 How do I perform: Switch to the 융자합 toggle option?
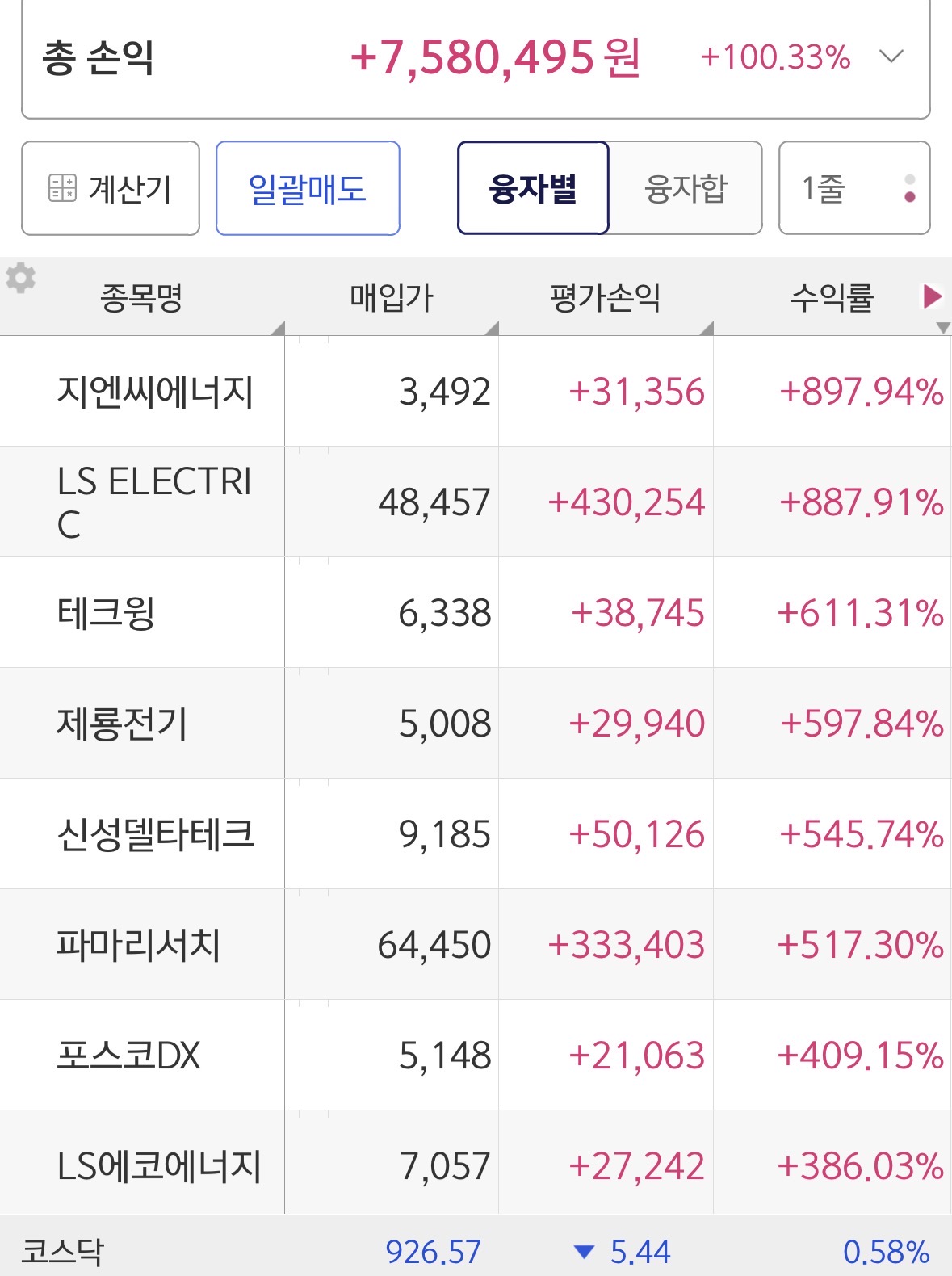686,188
